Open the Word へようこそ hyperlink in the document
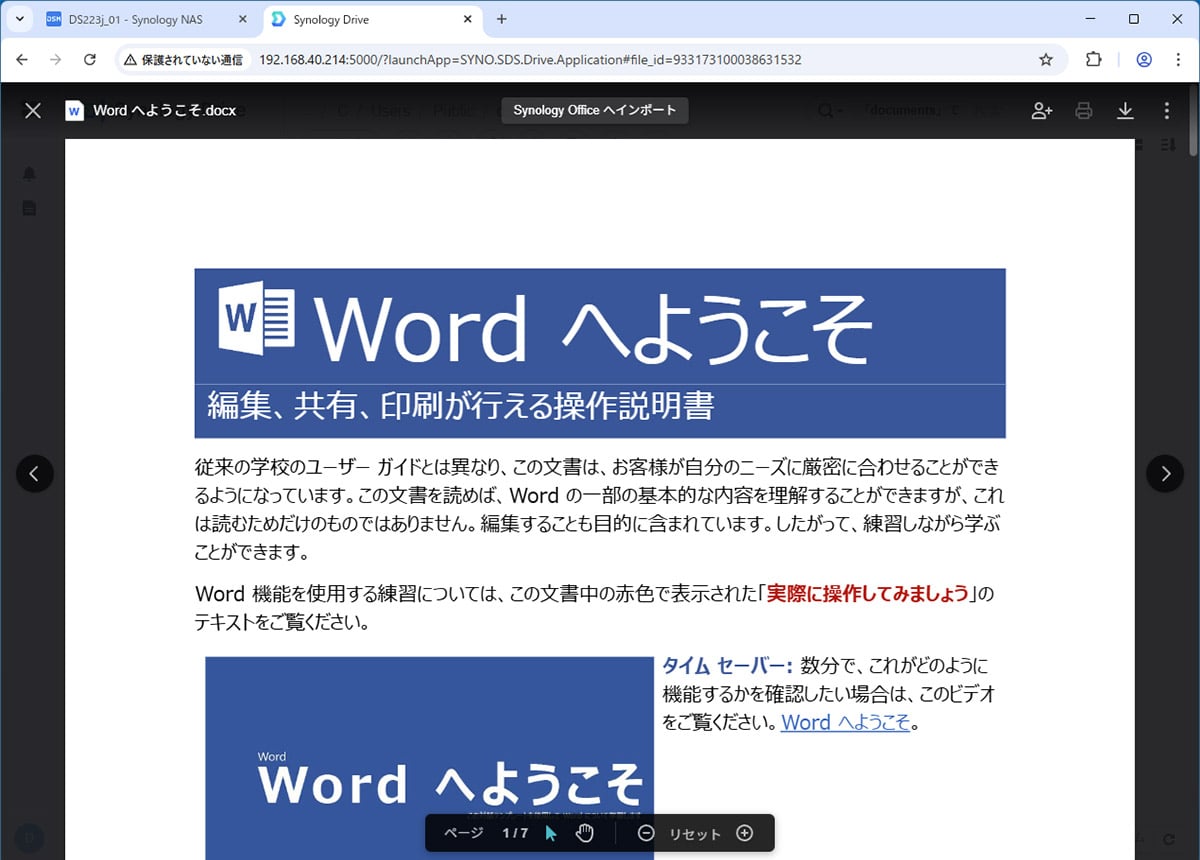This screenshot has width=1200, height=860. [845, 722]
